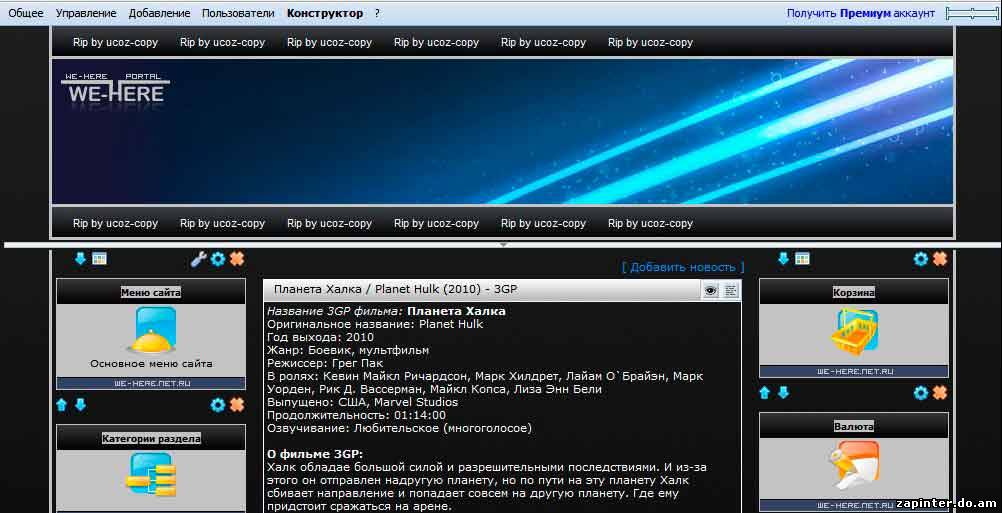Open the Управление menu

click(86, 13)
